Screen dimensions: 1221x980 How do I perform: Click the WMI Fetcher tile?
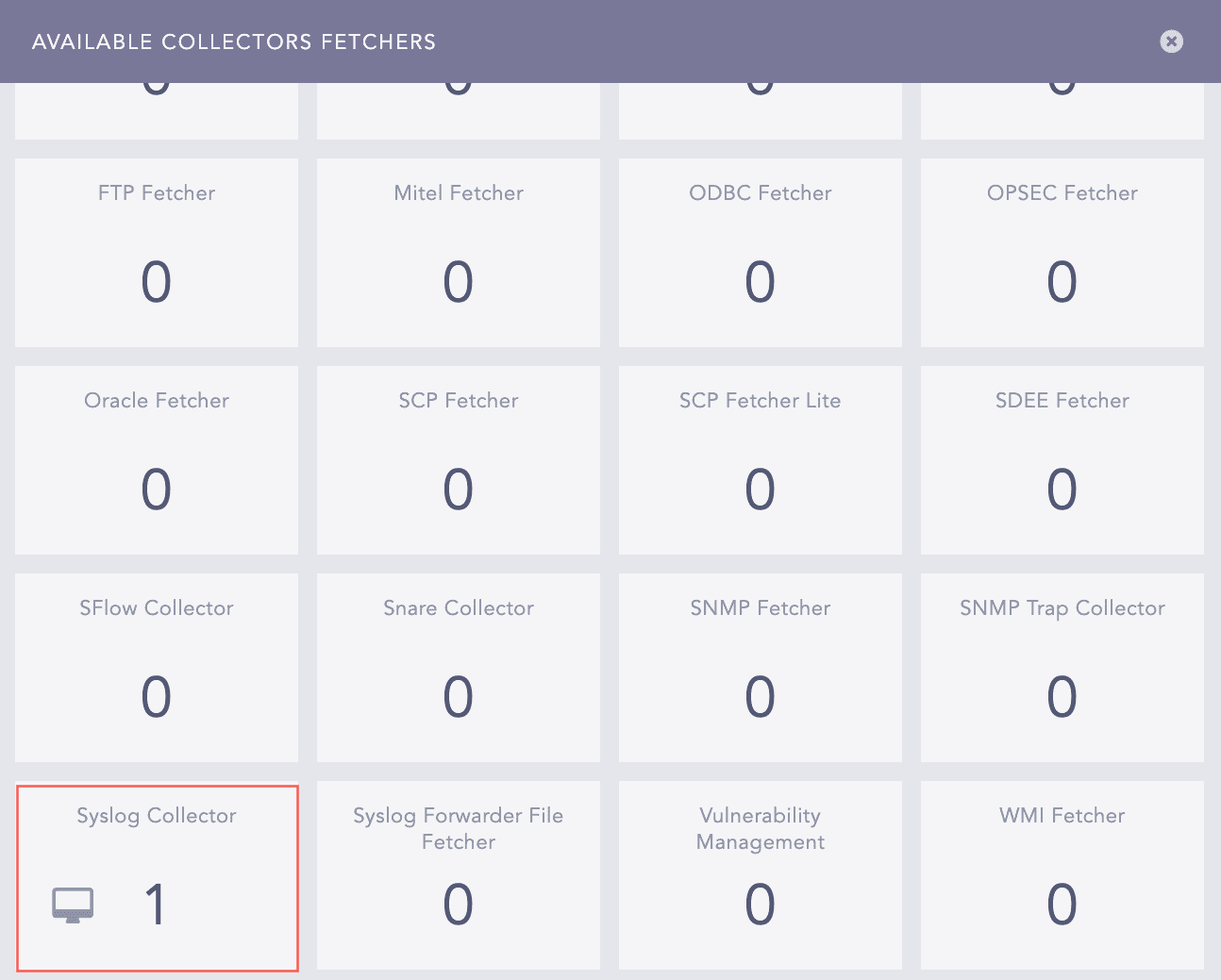point(1062,874)
